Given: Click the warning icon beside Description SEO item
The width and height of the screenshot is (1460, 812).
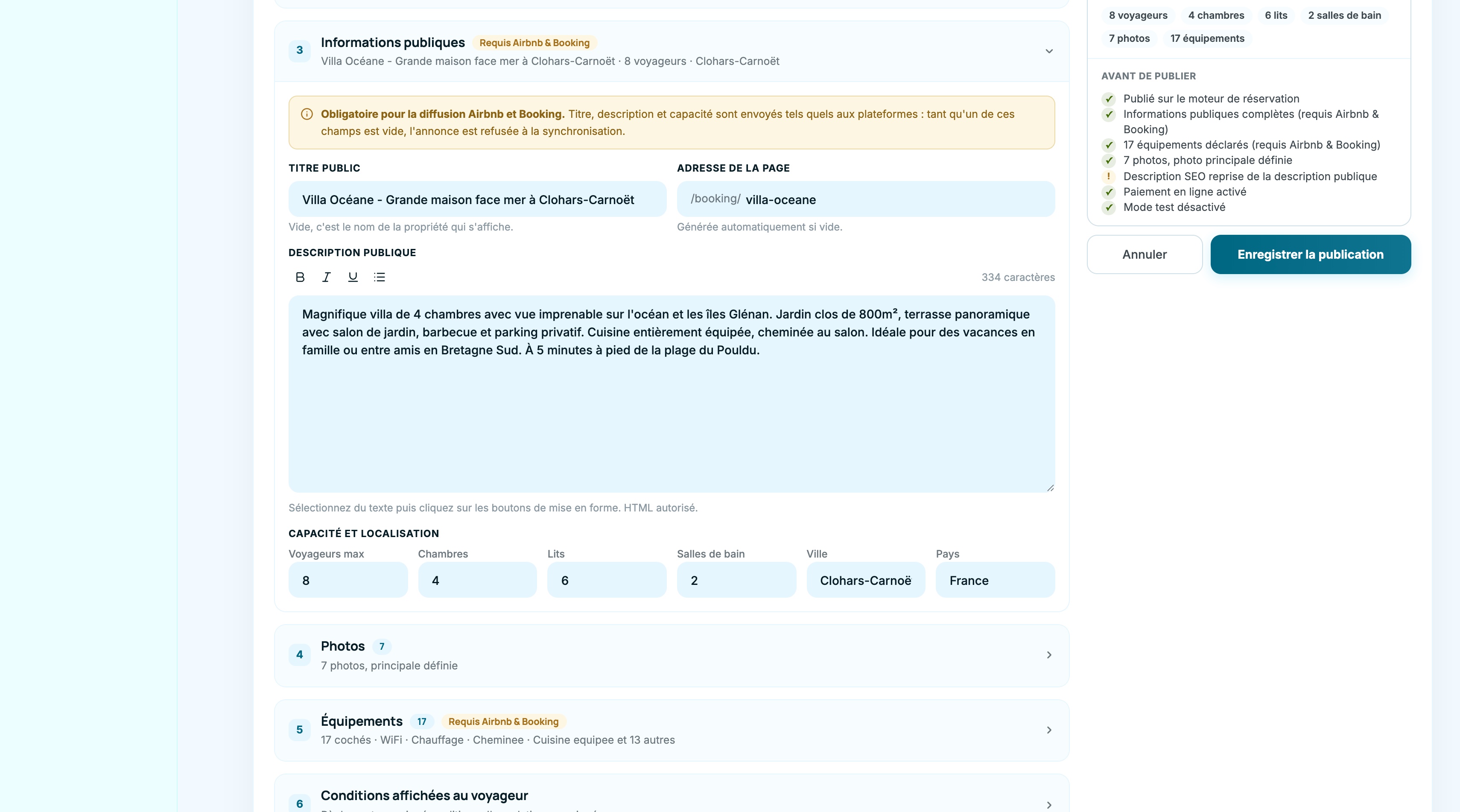Looking at the screenshot, I should point(1109,176).
